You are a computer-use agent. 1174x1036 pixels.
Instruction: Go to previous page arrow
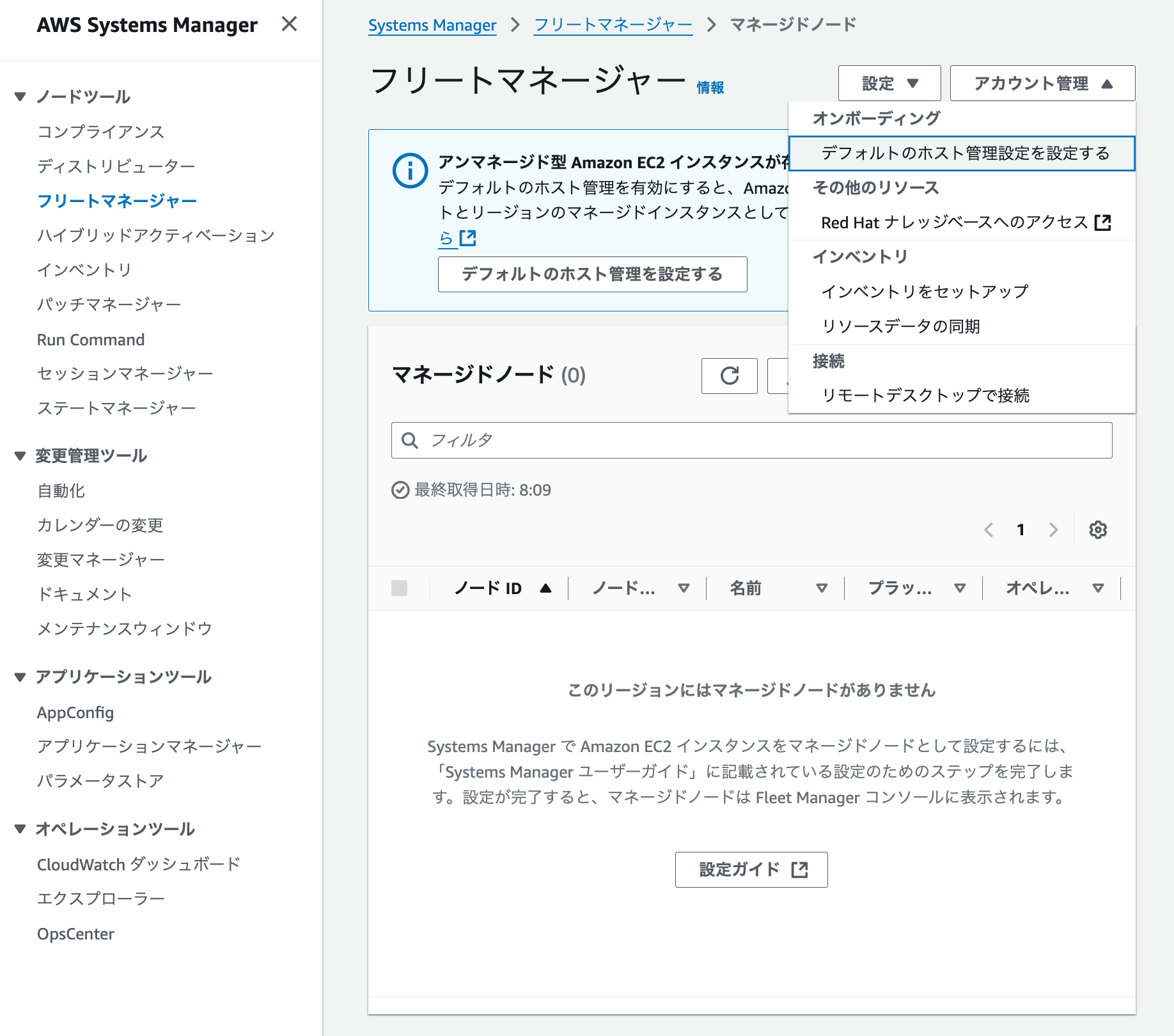989,530
